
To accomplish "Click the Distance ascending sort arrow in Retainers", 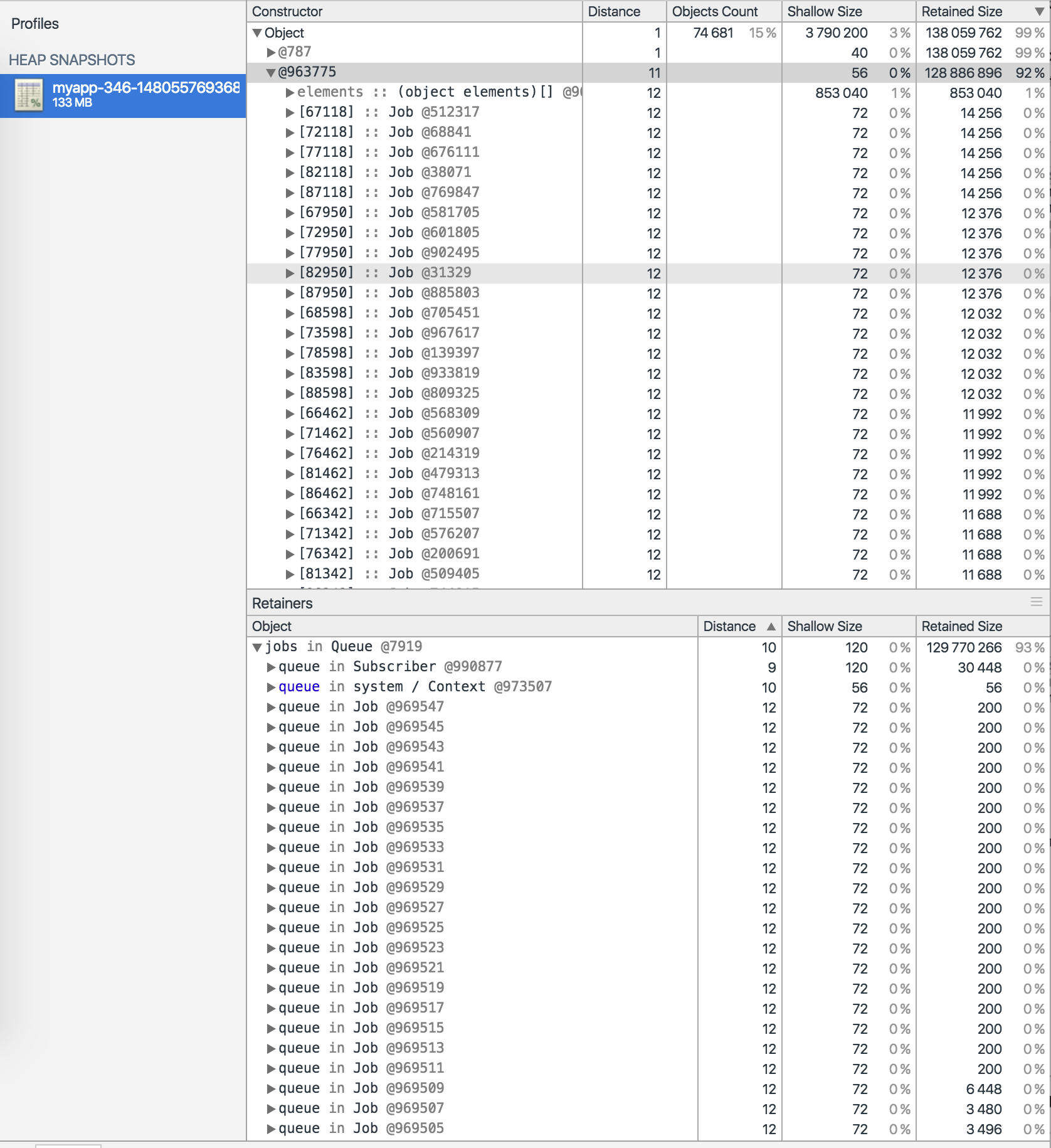I will click(771, 626).
